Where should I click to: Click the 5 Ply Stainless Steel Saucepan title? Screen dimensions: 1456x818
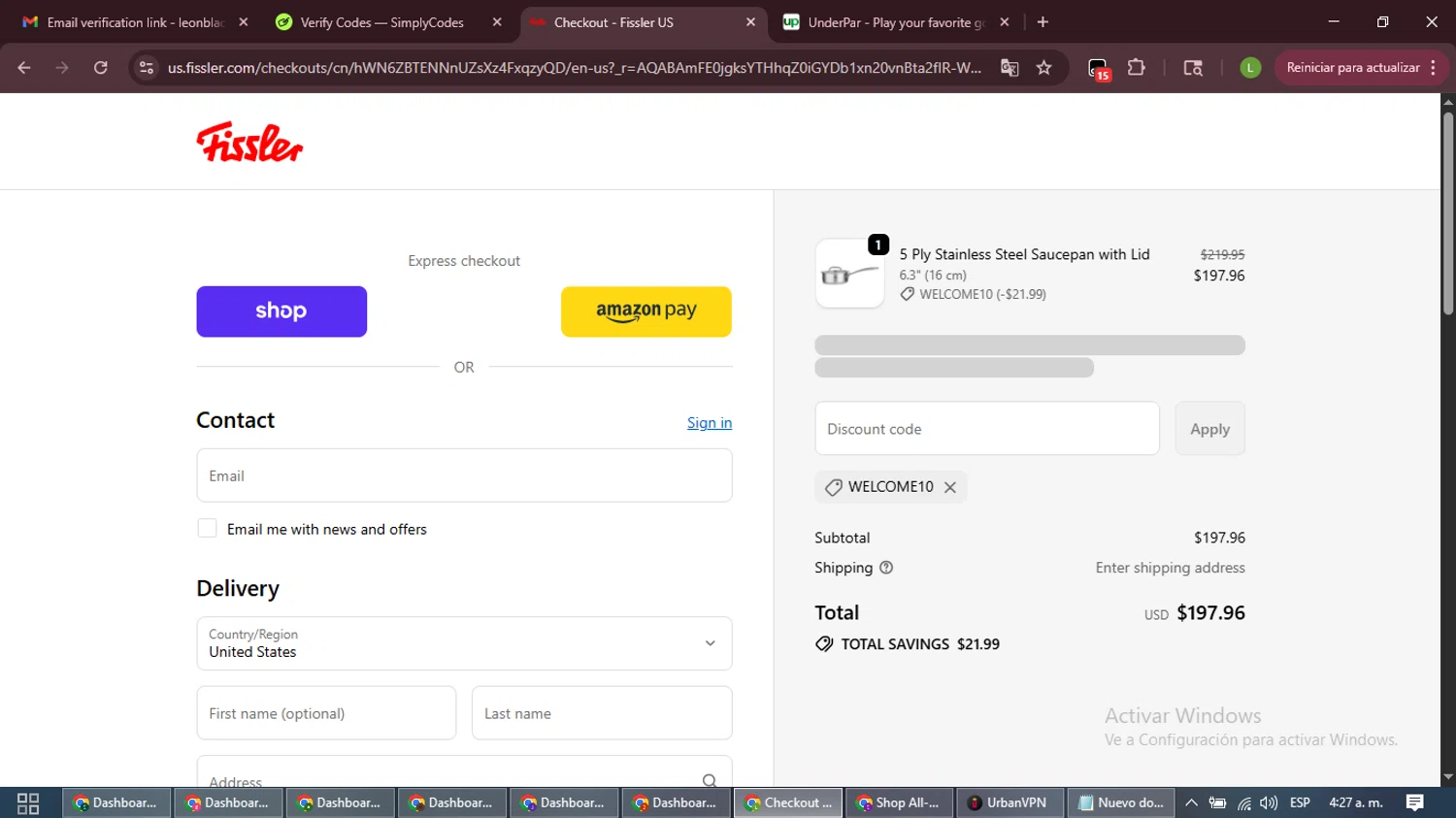click(1024, 254)
